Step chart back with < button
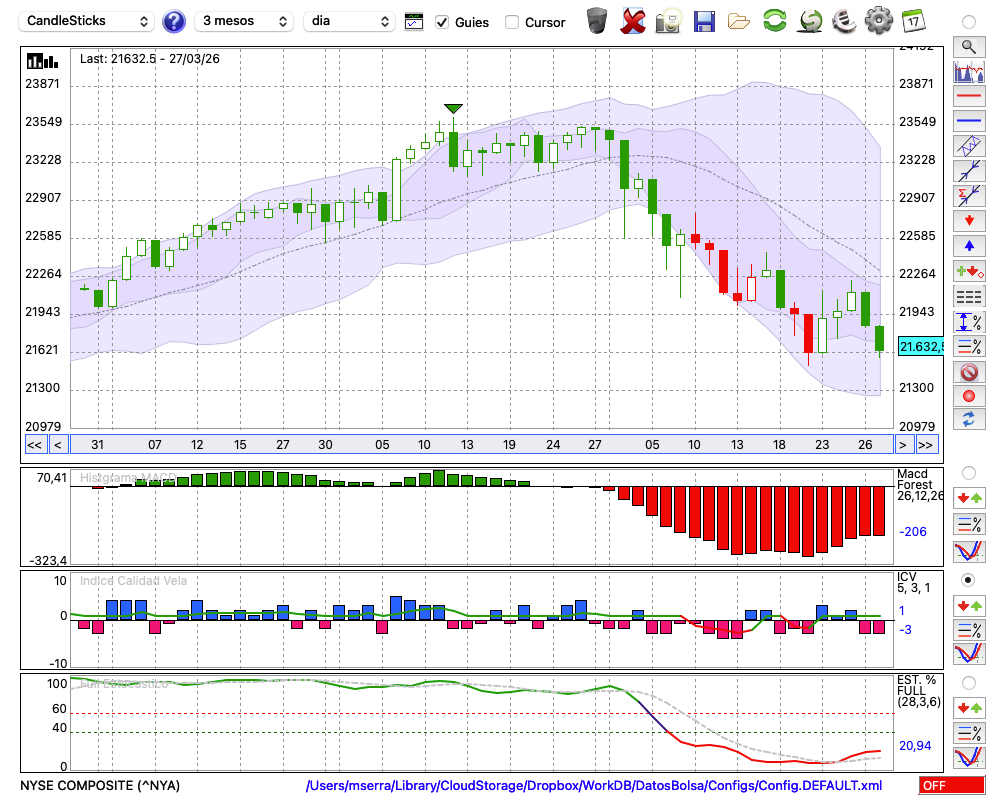 58,445
